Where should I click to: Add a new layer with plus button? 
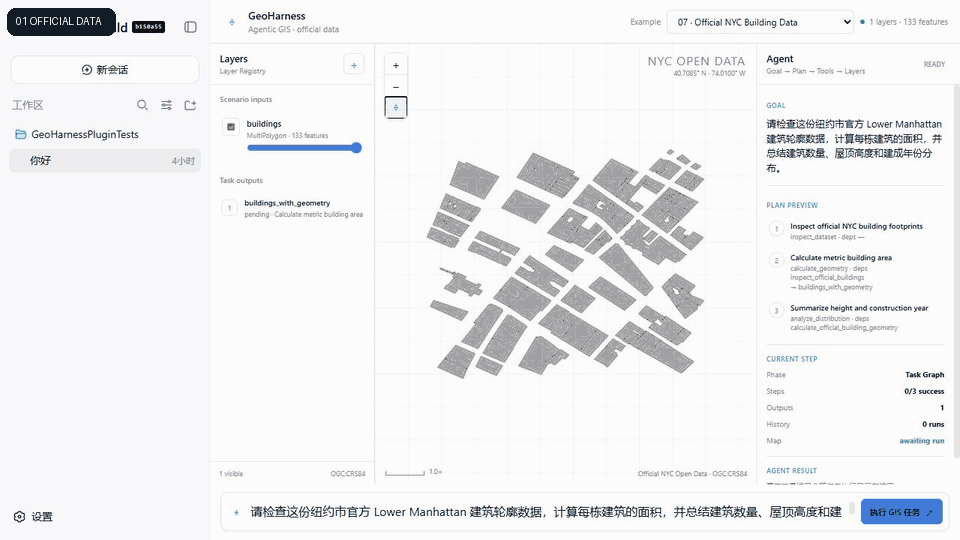coord(354,65)
